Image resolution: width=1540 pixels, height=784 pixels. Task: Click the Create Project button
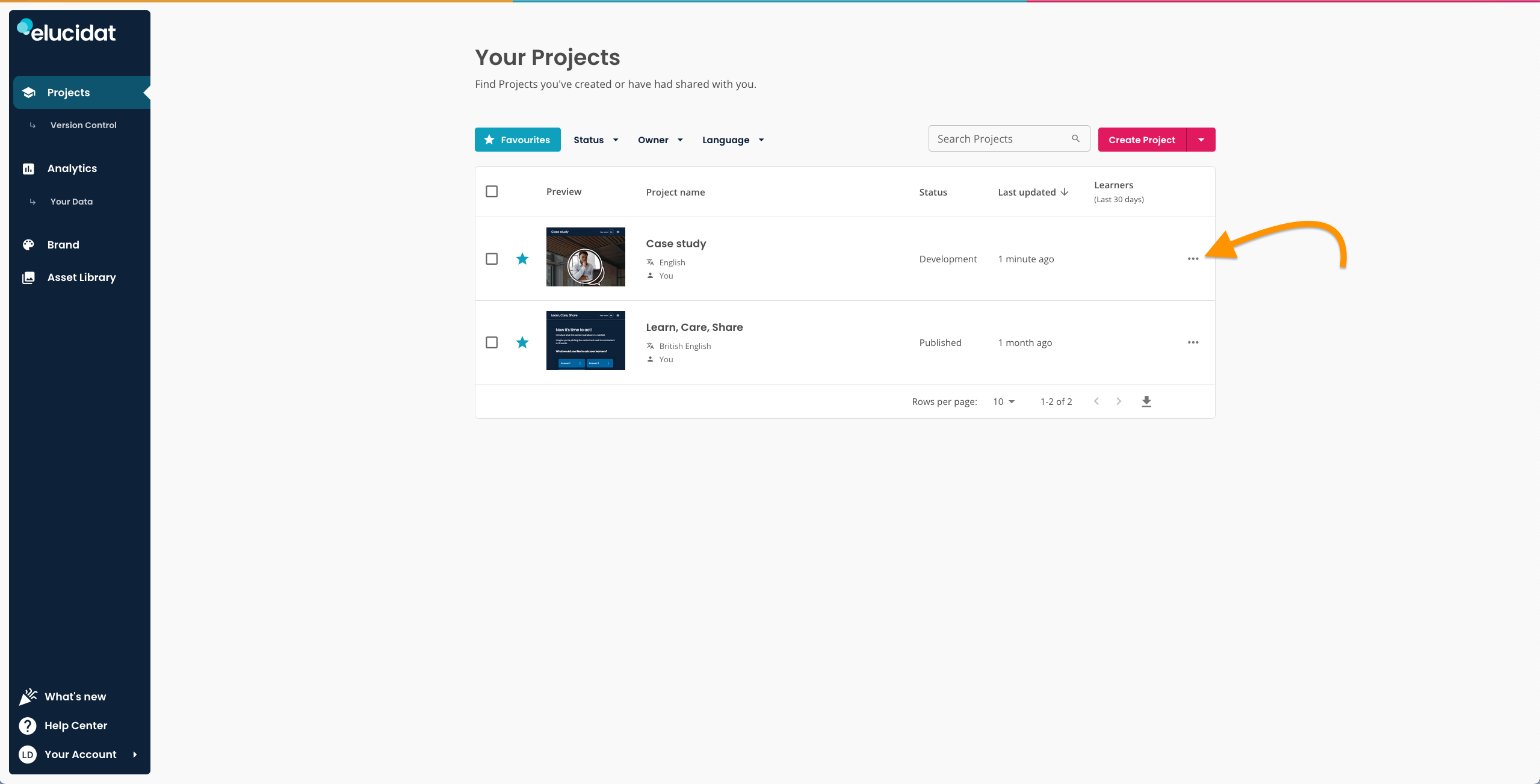coord(1141,139)
